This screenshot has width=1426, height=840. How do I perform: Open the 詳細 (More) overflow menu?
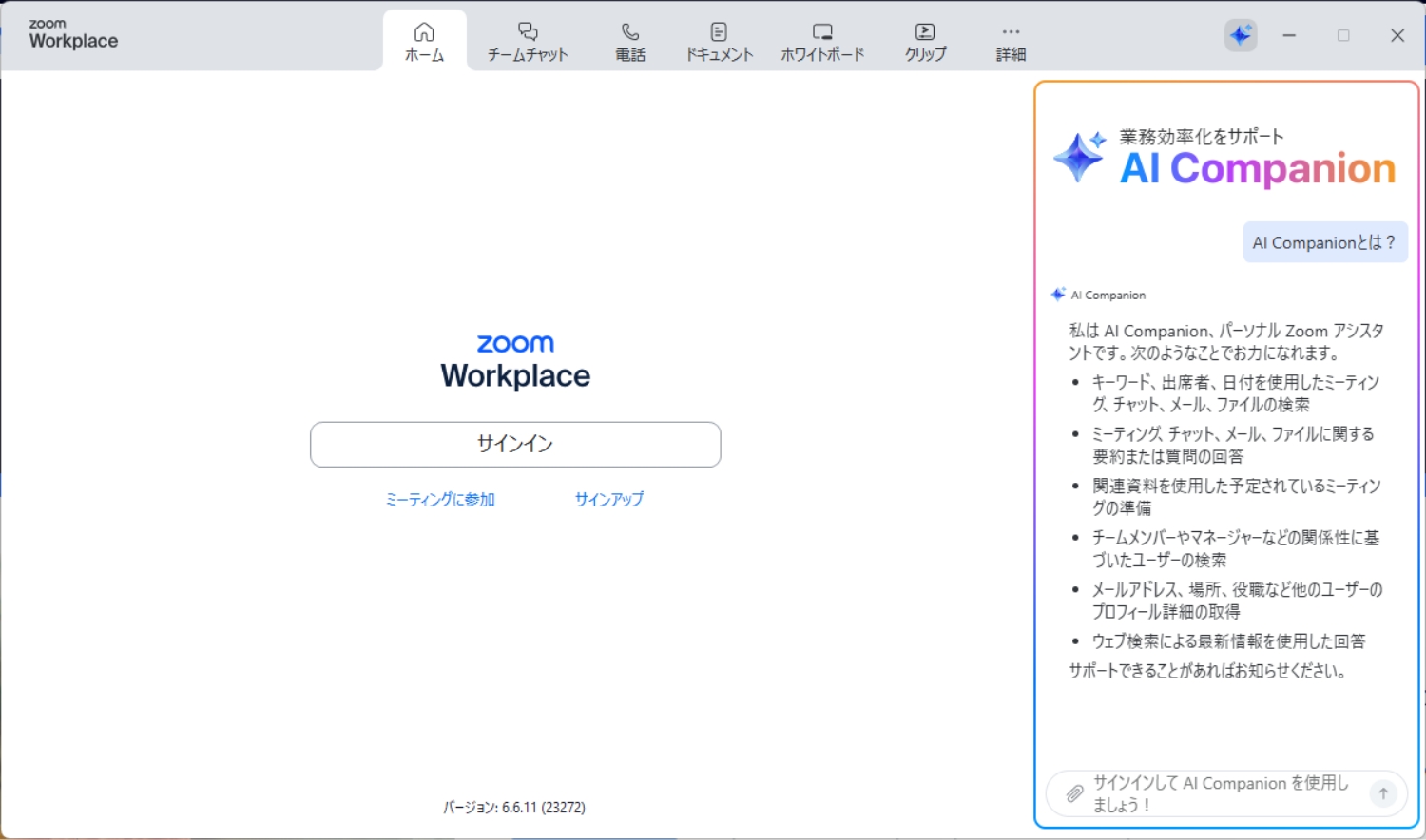coord(1010,40)
